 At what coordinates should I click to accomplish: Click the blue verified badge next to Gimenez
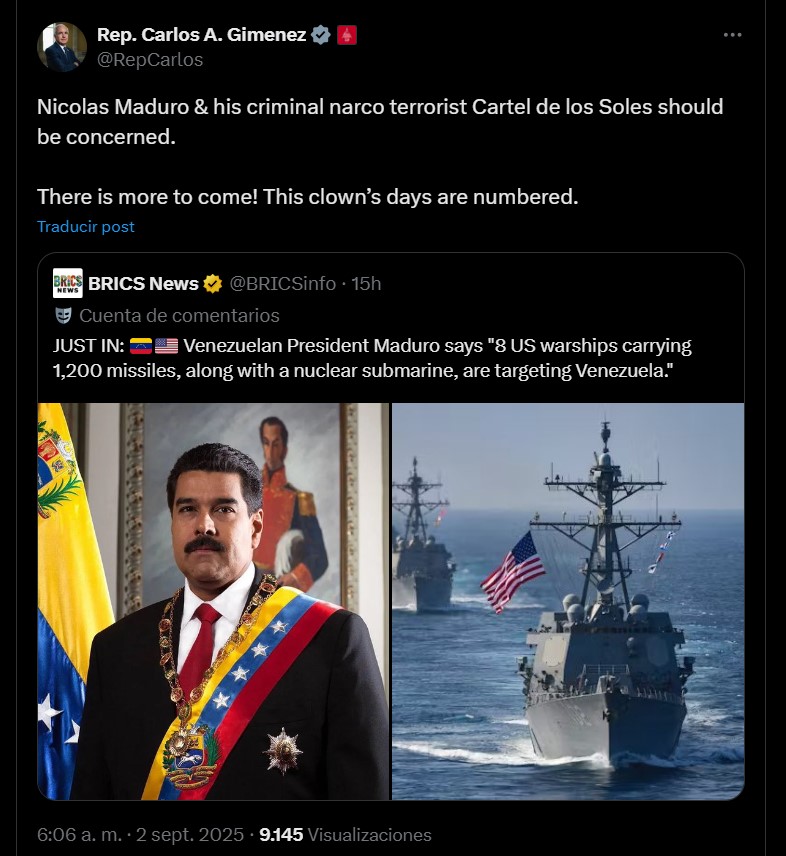(321, 35)
